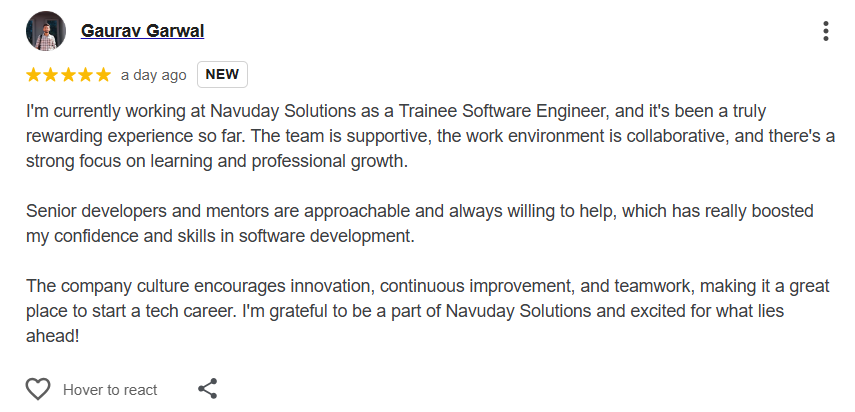Image resolution: width=855 pixels, height=412 pixels.
Task: Click the second gold rating star
Action: tap(51, 75)
